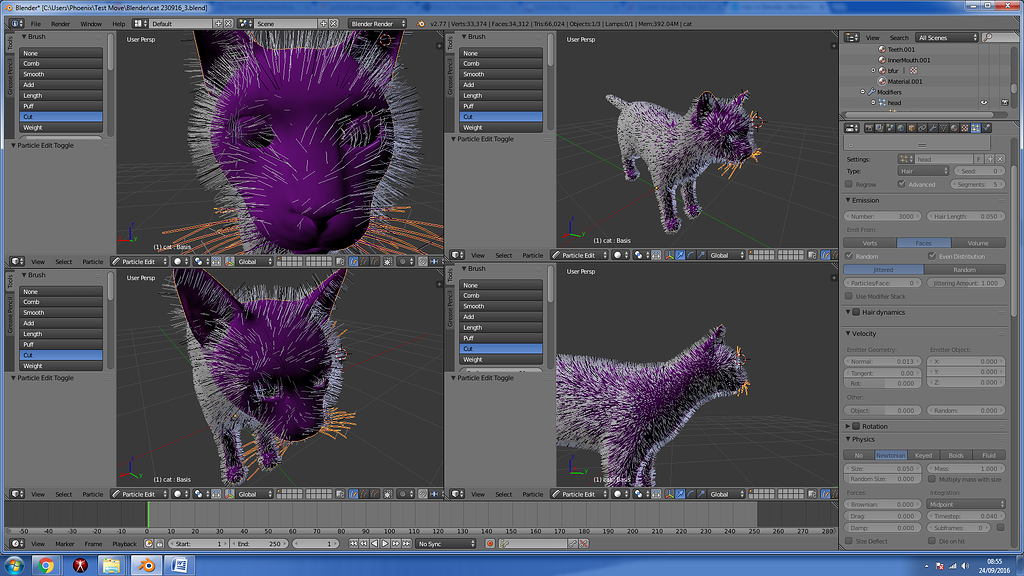
Task: Open the World properties tab icon
Action: [901, 128]
